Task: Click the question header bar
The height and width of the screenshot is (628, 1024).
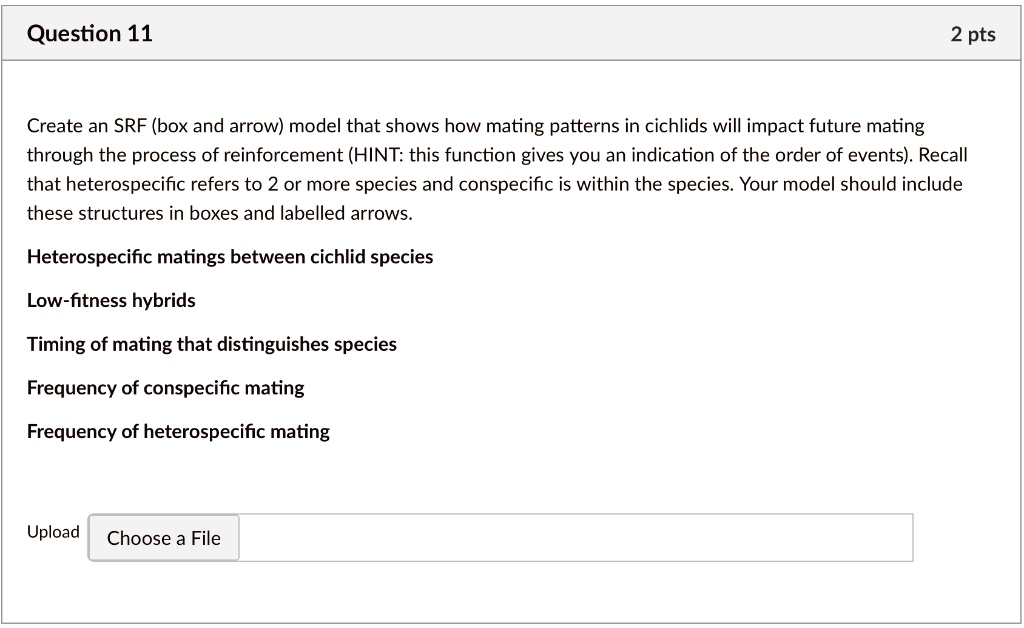Action: (512, 32)
